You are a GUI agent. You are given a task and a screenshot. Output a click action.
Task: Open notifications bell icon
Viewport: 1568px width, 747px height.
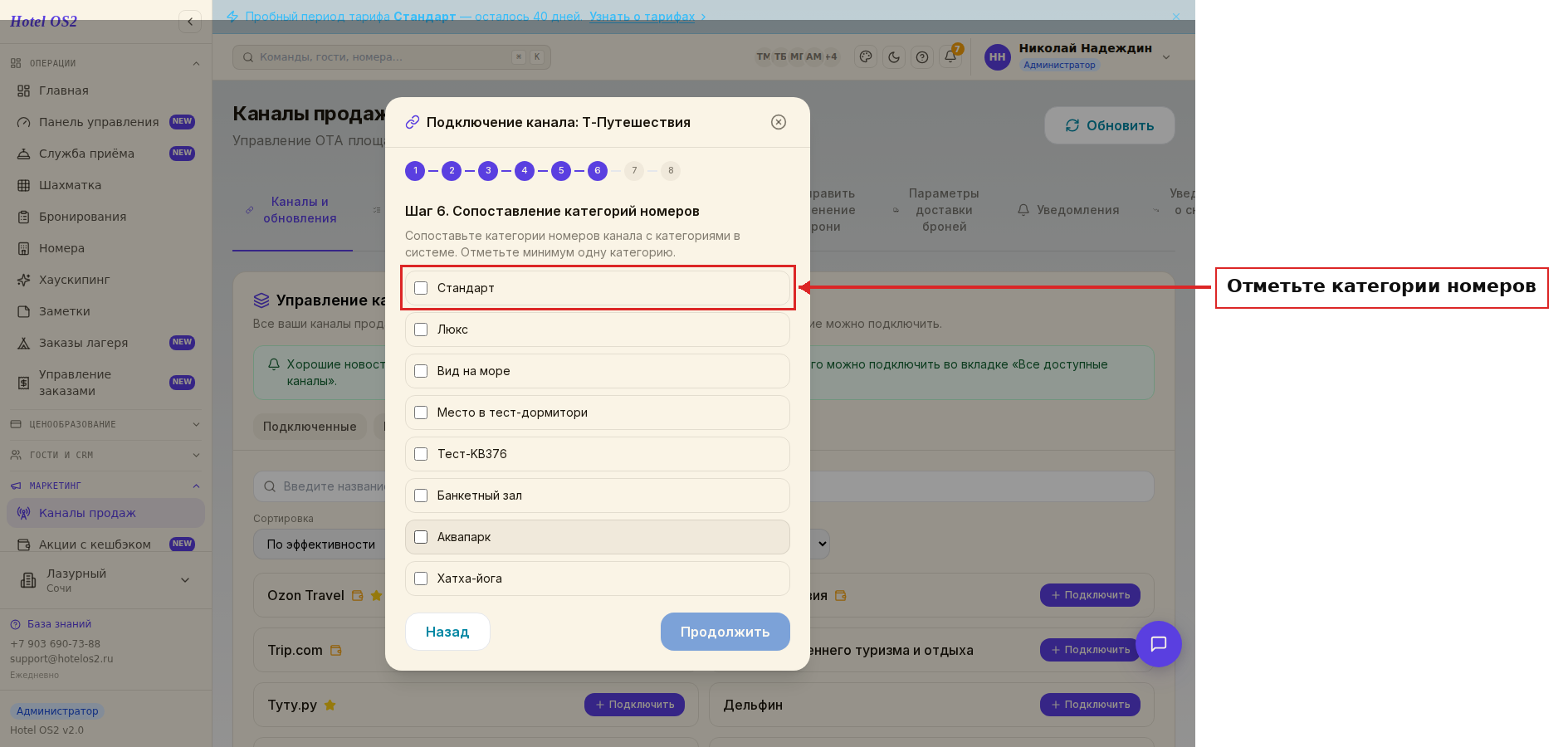click(x=950, y=57)
